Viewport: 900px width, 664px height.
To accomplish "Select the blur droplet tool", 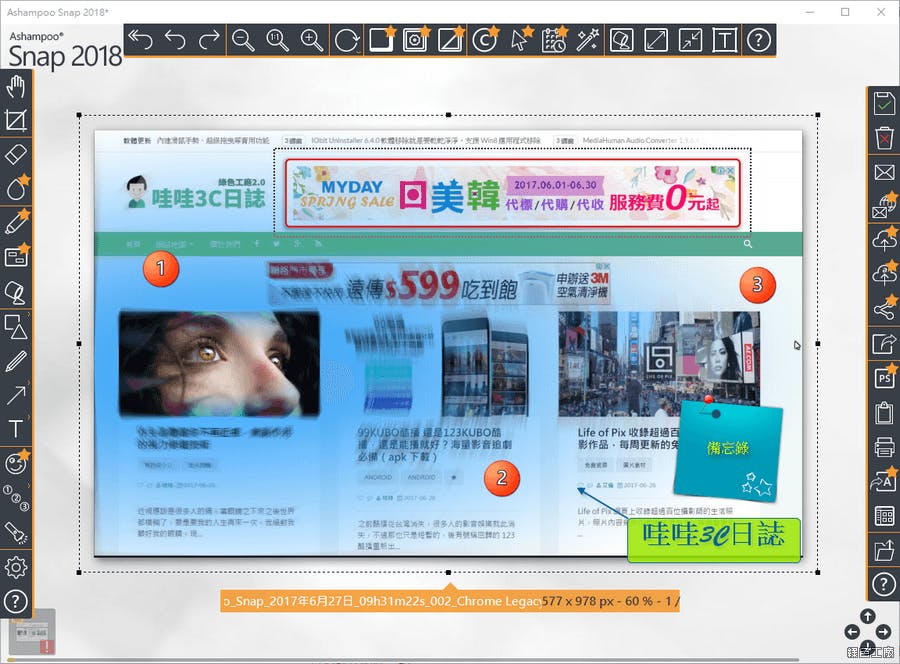I will pos(15,189).
